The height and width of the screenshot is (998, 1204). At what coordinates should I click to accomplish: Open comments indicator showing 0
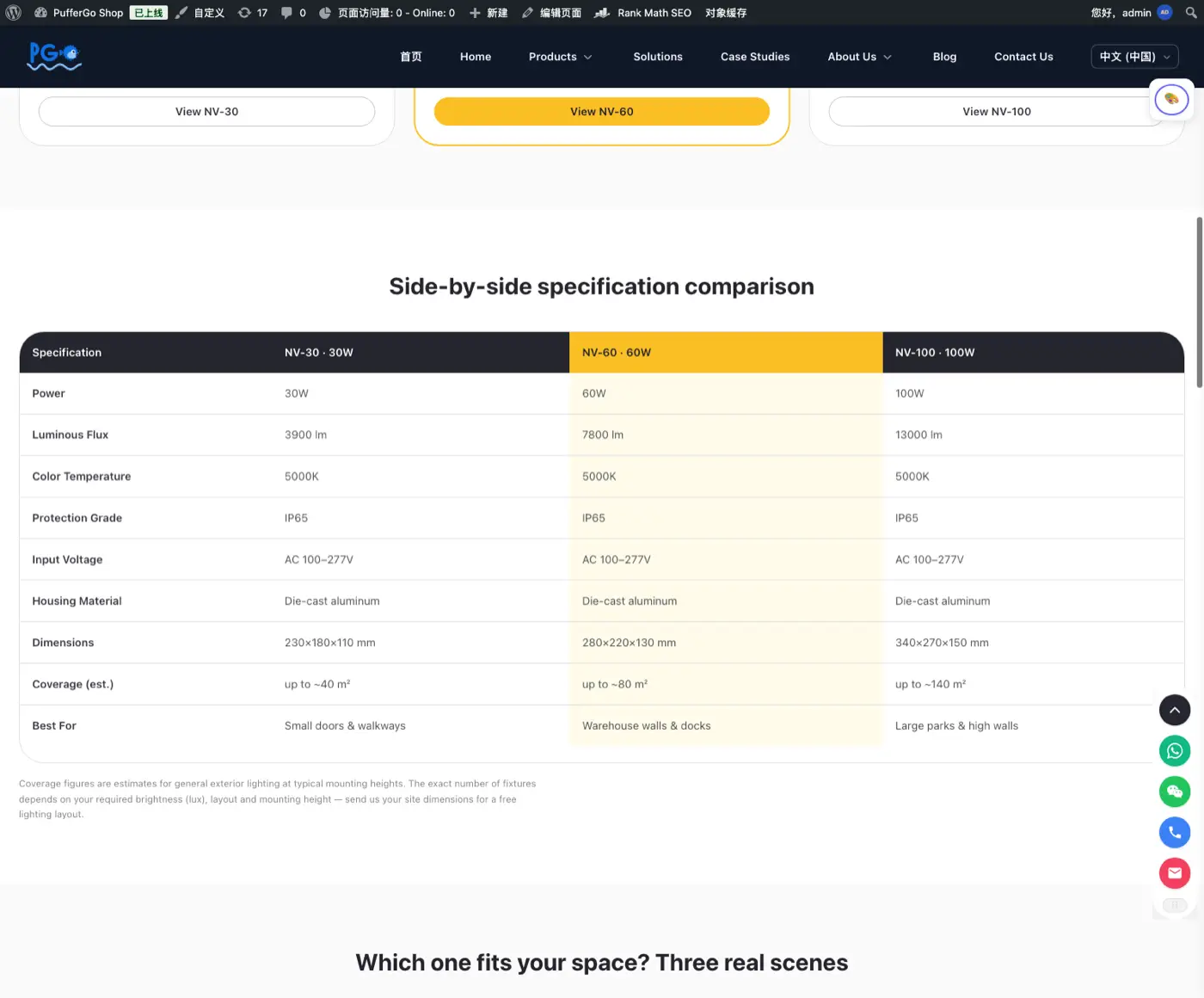tap(294, 13)
